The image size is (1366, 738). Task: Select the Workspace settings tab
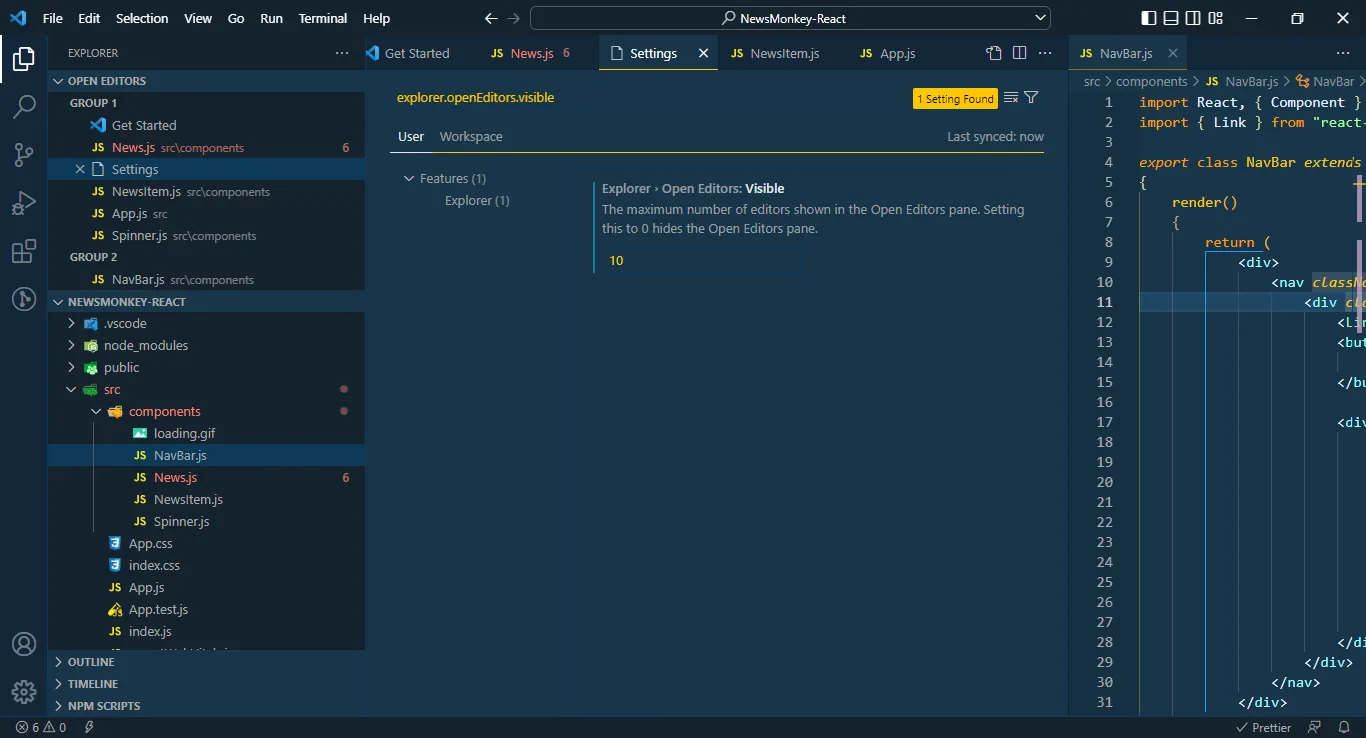pos(471,137)
